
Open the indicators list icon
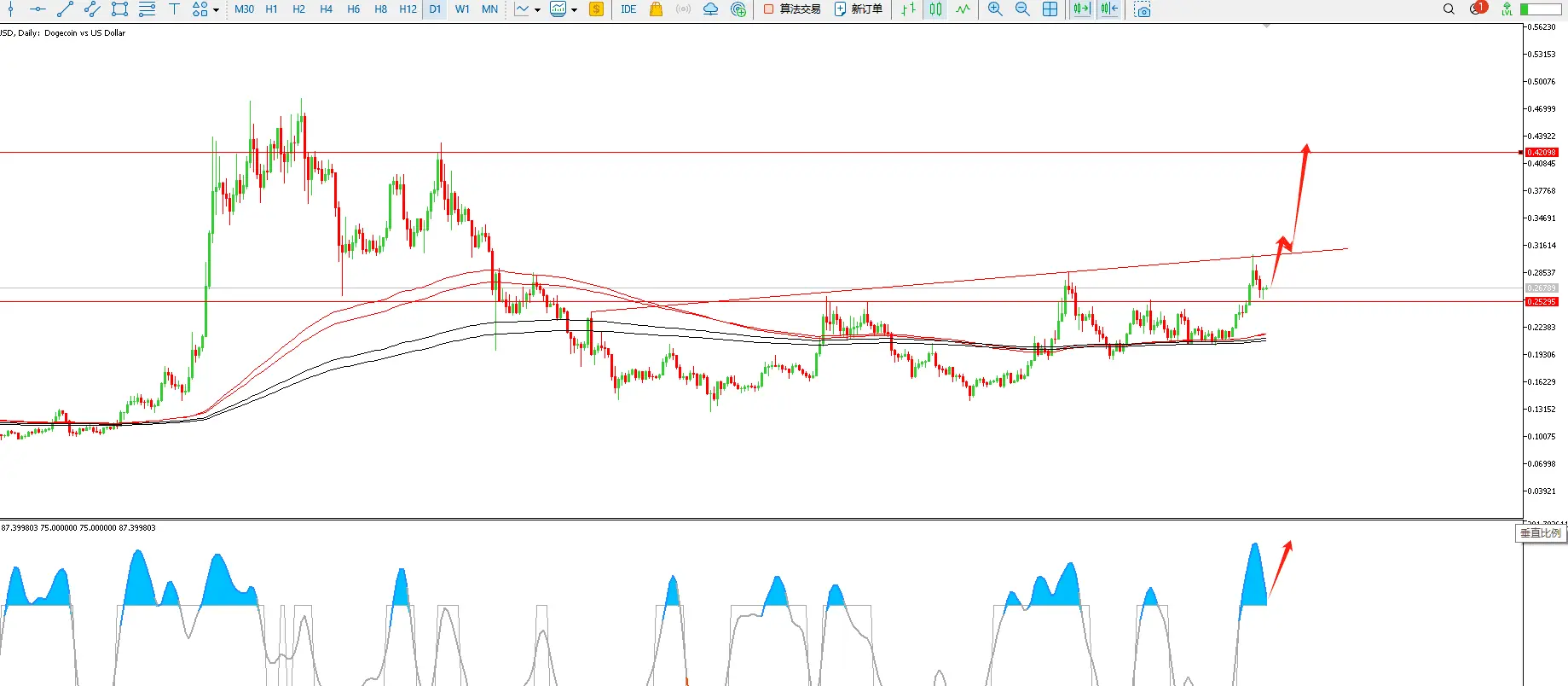[522, 9]
